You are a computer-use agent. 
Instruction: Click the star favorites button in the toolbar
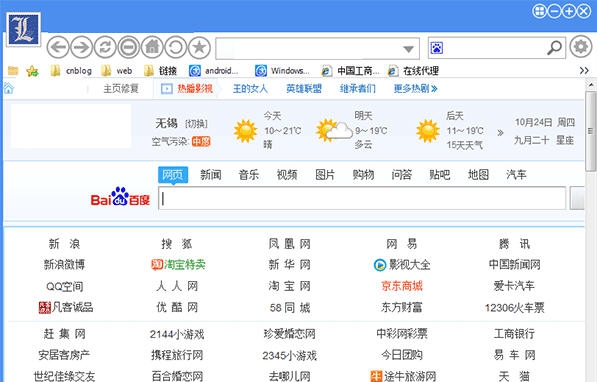tap(199, 48)
